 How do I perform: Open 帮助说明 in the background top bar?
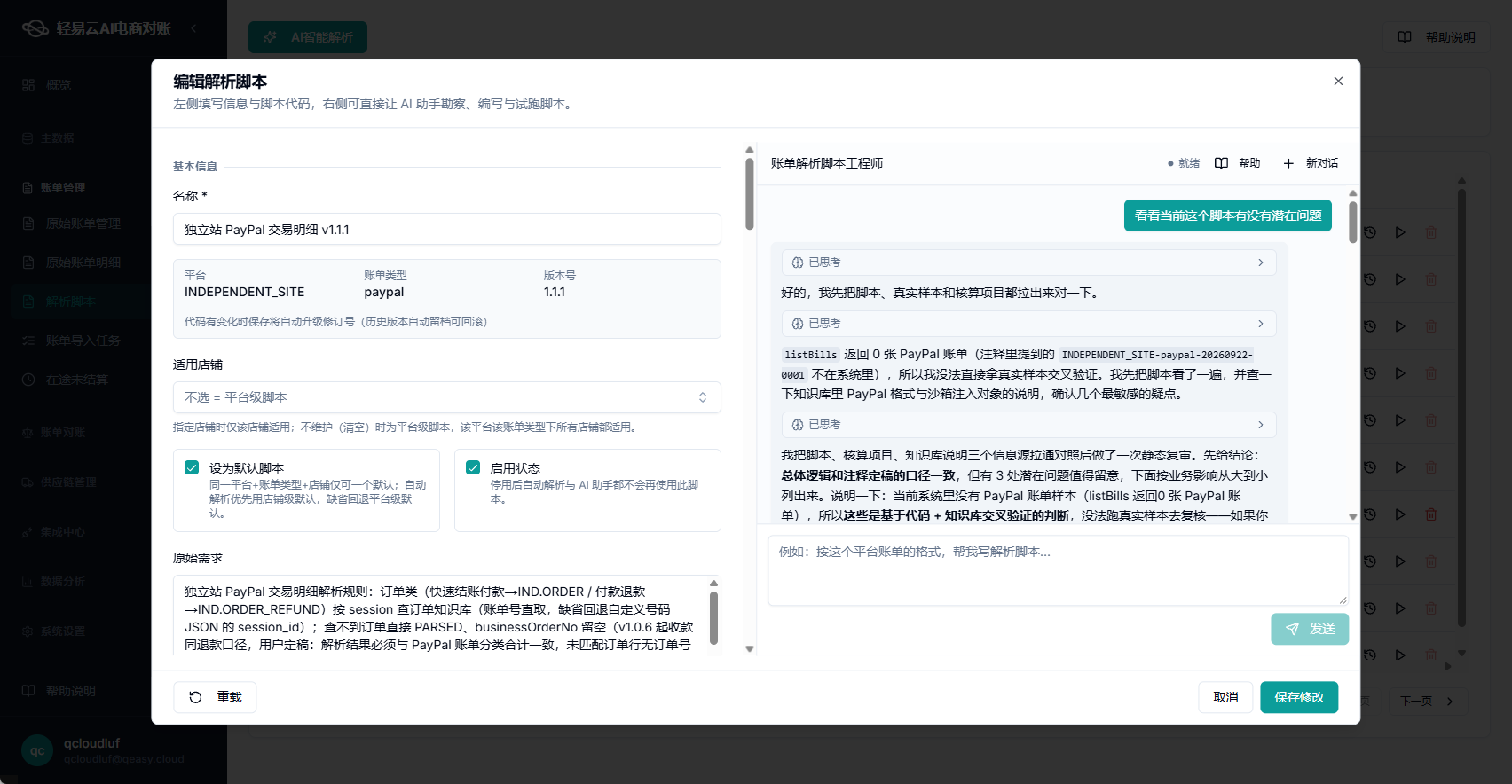click(x=1437, y=37)
